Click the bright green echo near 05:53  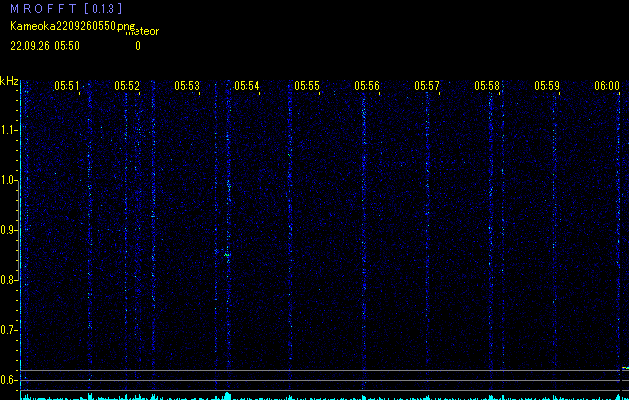(227, 254)
